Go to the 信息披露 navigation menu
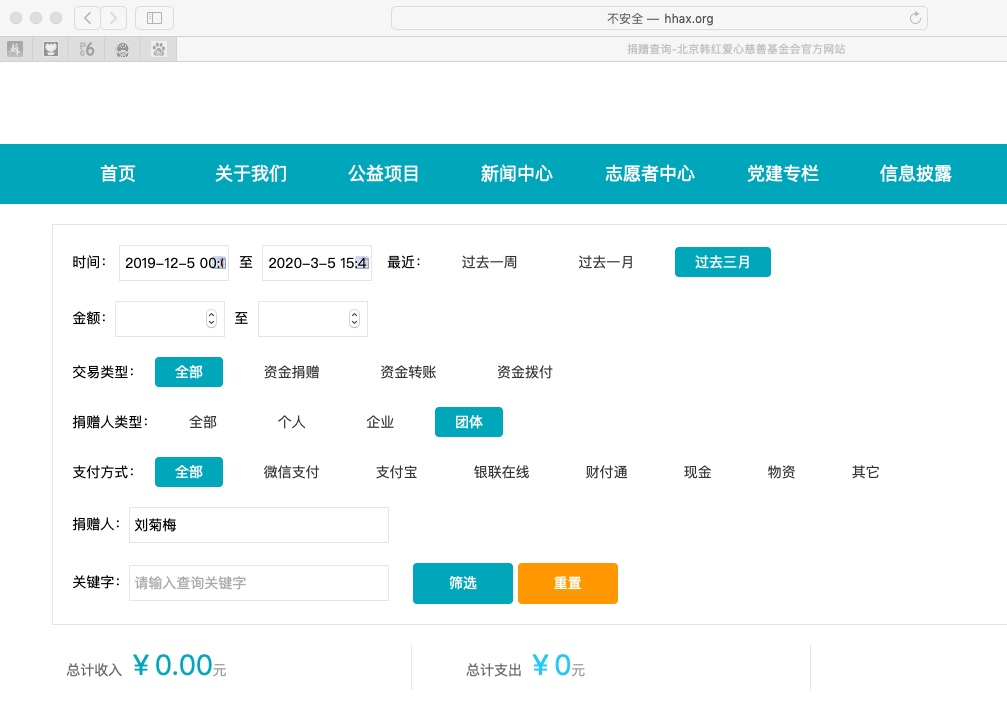Screen dimensions: 1007x707 pos(915,174)
